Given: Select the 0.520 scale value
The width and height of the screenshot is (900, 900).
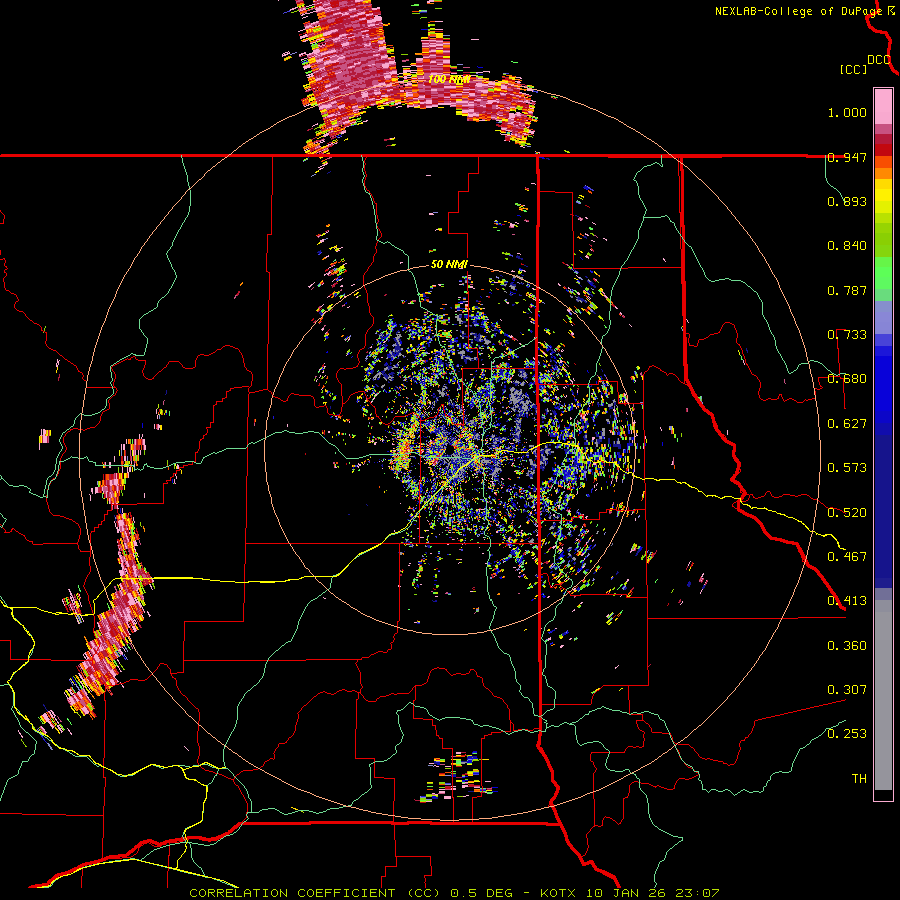Looking at the screenshot, I should 847,513.
